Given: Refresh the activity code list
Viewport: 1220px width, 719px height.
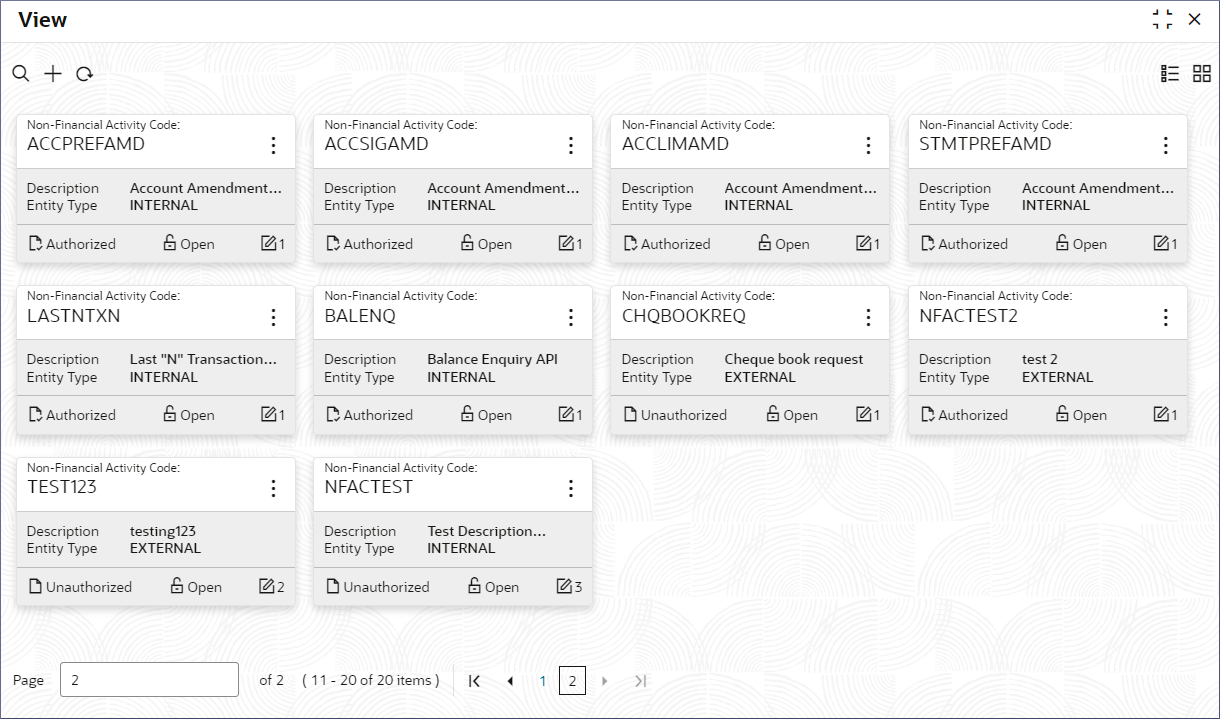Looking at the screenshot, I should [85, 74].
